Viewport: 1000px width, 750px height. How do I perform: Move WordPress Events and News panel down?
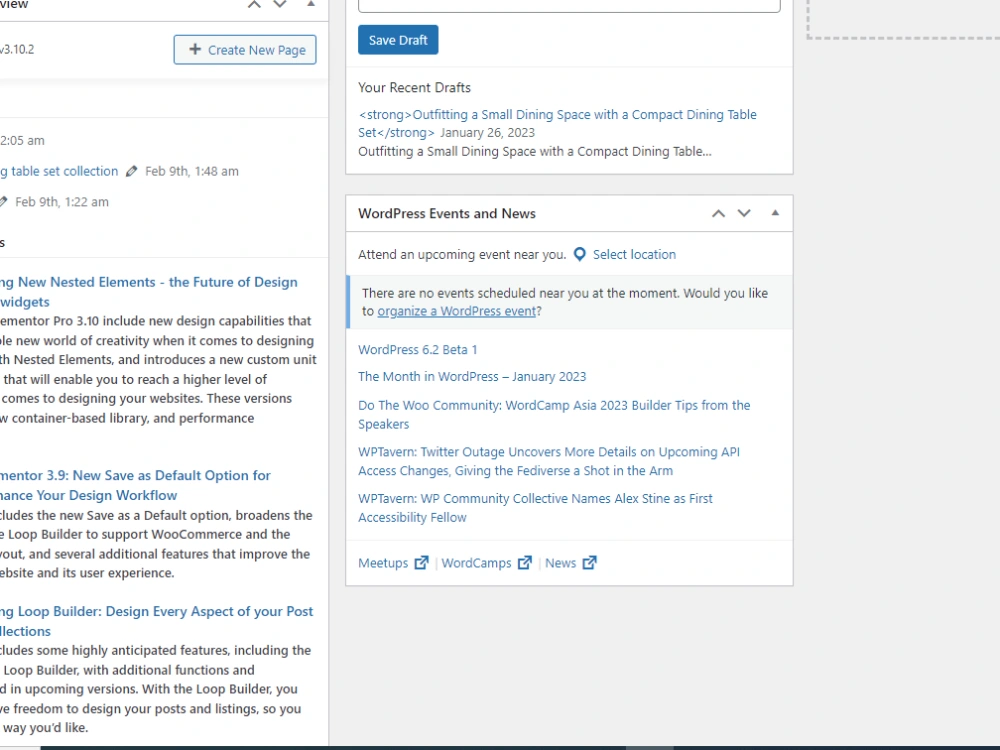744,214
